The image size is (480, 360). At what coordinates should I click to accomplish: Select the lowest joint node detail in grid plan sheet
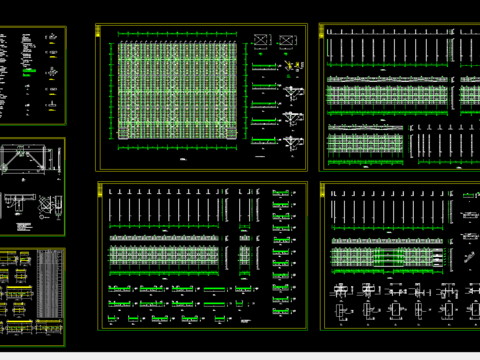[293, 143]
